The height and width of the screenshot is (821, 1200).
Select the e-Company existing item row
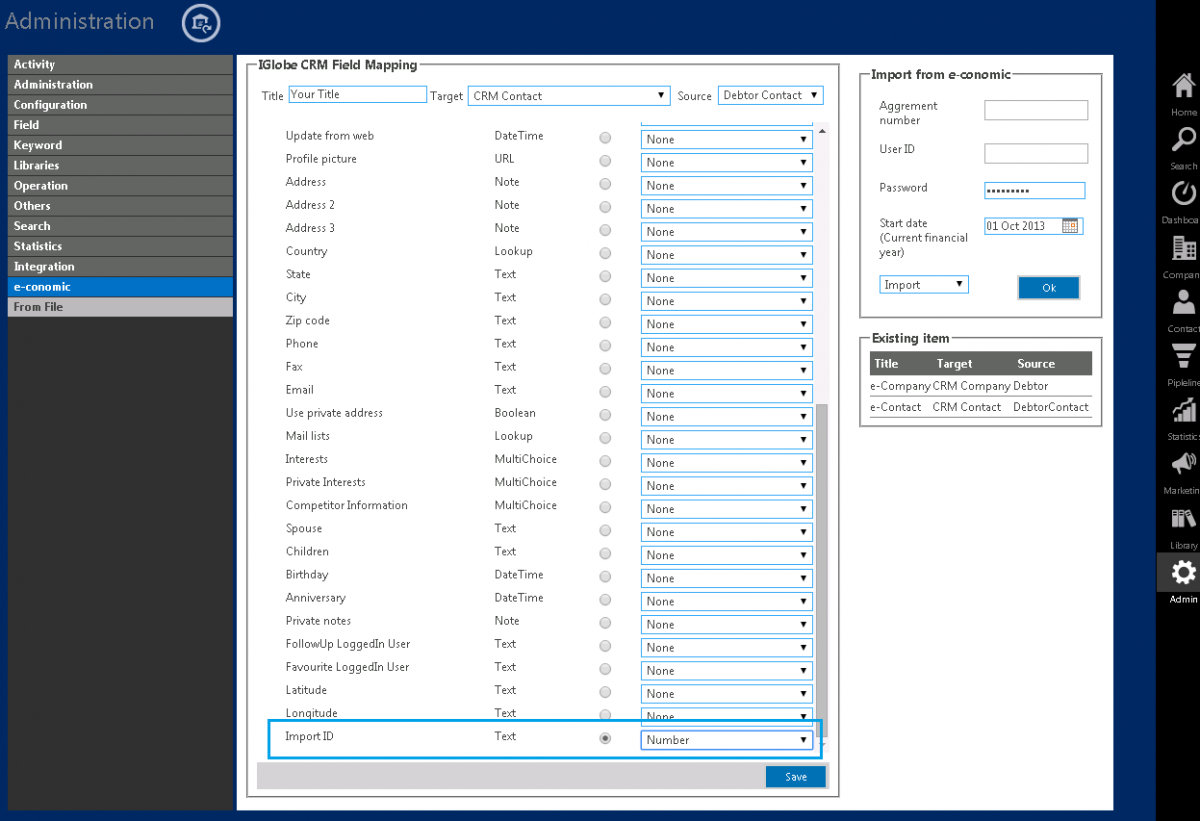(x=980, y=386)
